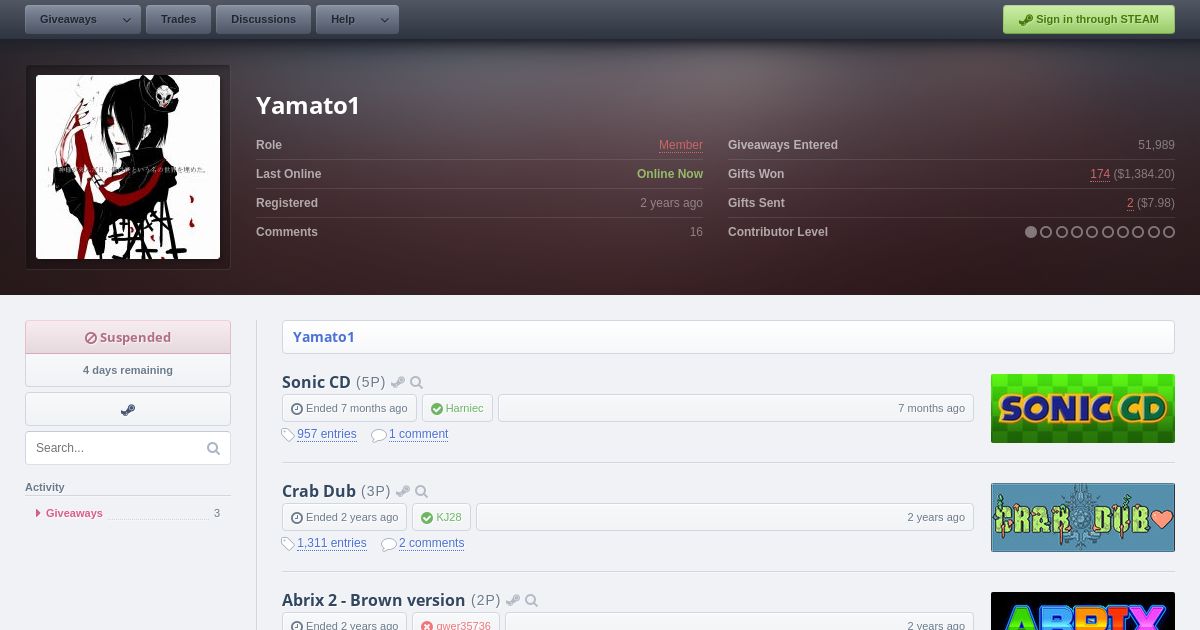
Task: Click Sign in through STEAM
Action: pos(1089,19)
